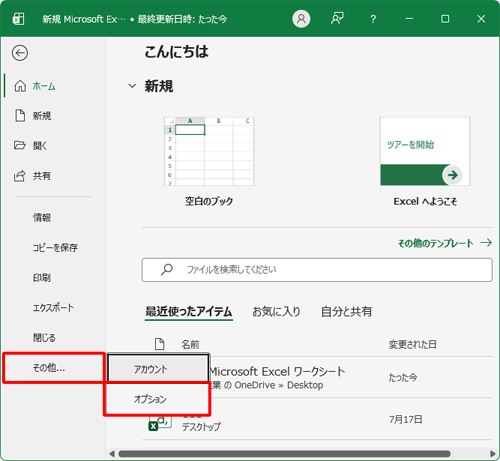Open the 開く sidebar item

point(40,146)
